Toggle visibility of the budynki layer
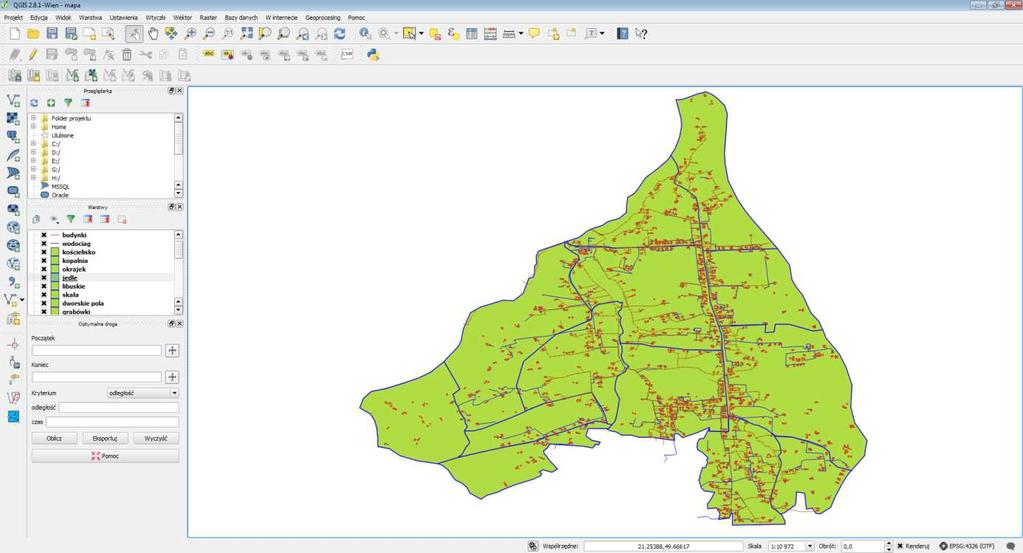1023x553 pixels. pos(44,235)
